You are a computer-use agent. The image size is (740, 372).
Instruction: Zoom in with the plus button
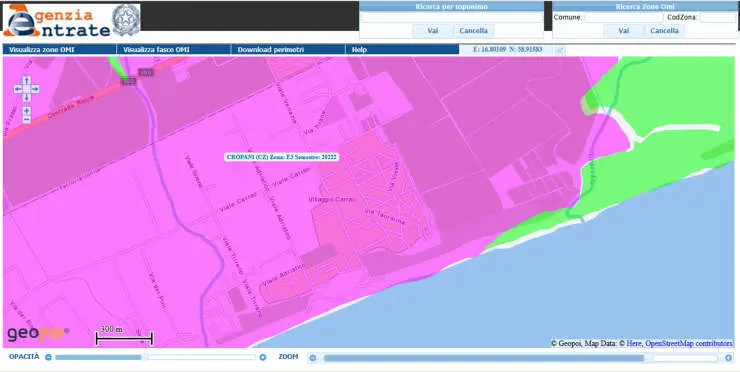(26, 111)
